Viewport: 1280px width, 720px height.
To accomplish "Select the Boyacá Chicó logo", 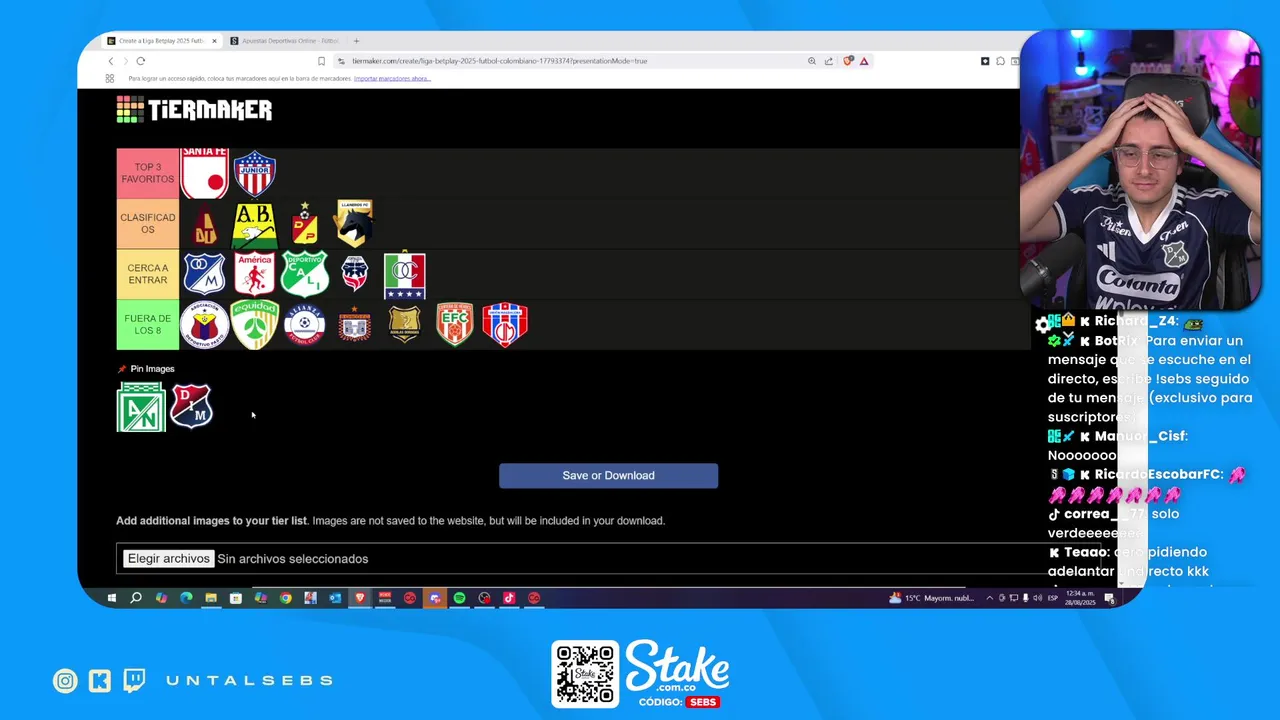I will pyautogui.click(x=355, y=324).
